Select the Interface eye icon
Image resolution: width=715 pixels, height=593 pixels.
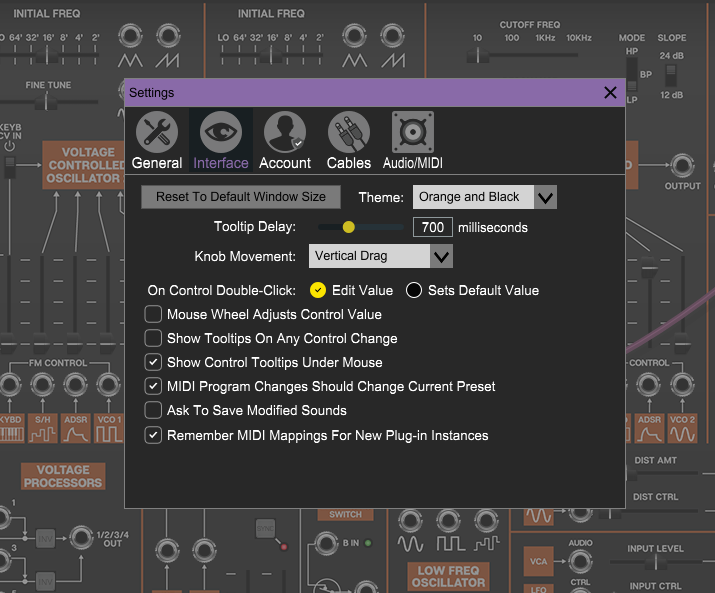click(221, 132)
